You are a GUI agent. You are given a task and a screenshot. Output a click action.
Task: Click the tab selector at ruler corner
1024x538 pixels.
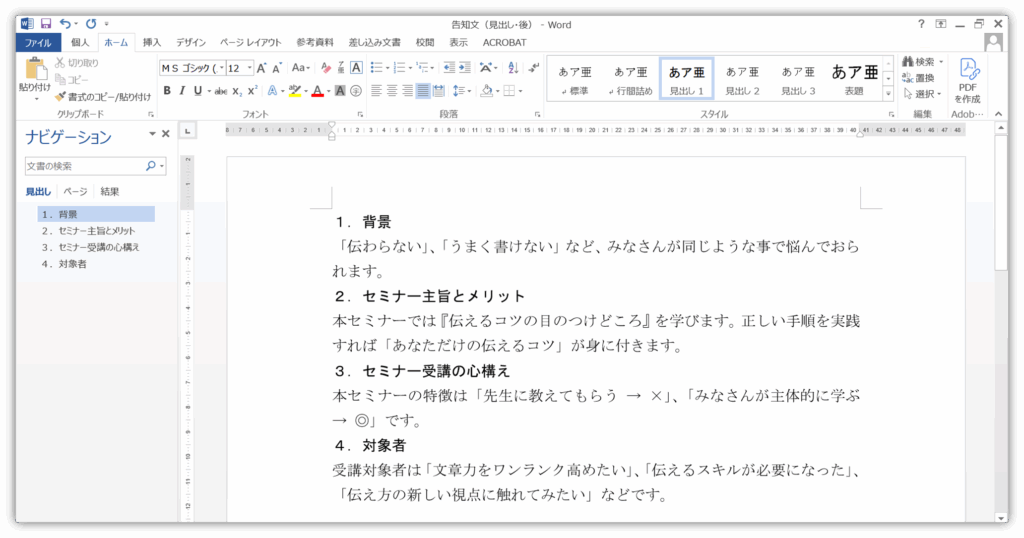(187, 131)
